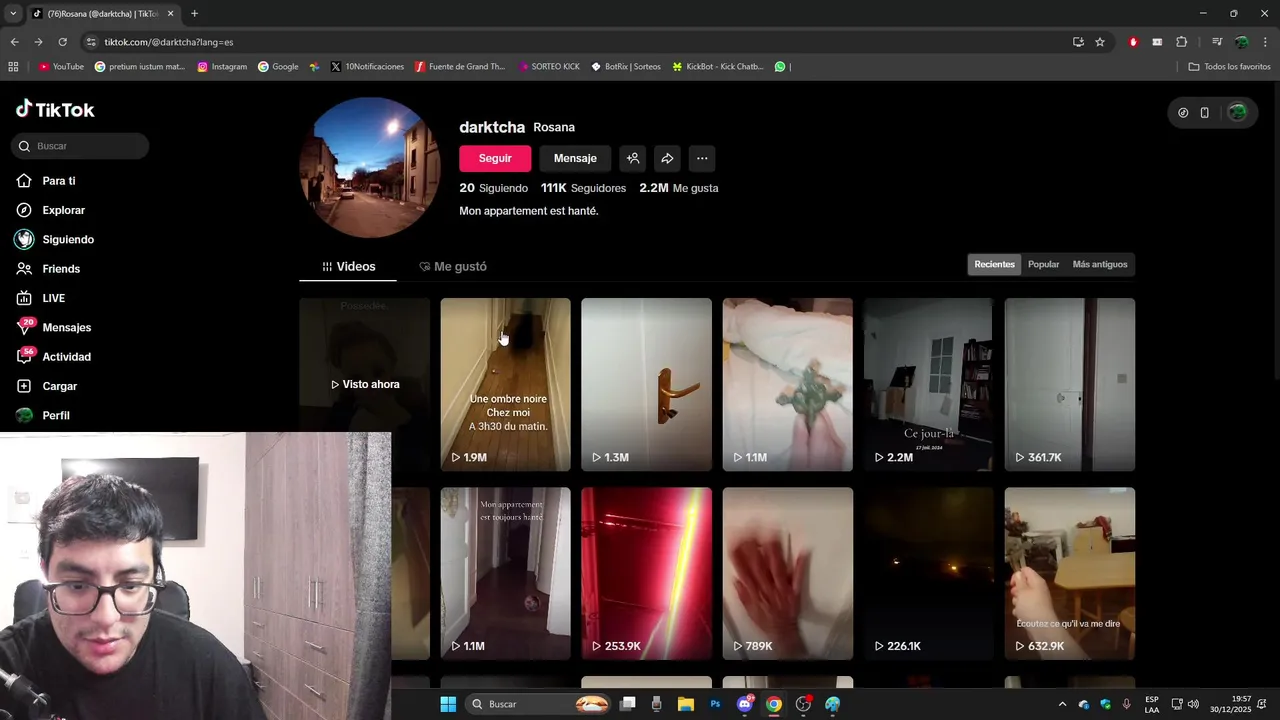Open dark video with 226.1K views
The height and width of the screenshot is (720, 1280).
[x=929, y=573]
